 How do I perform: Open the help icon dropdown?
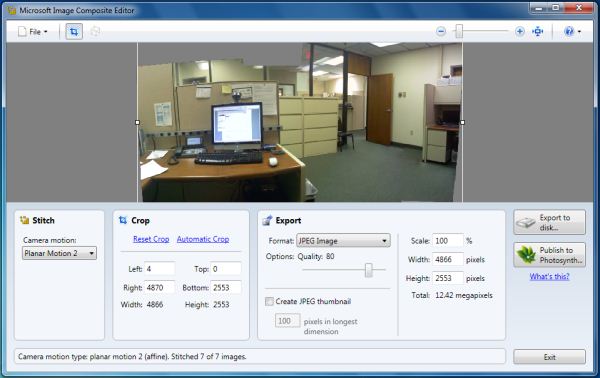click(572, 31)
